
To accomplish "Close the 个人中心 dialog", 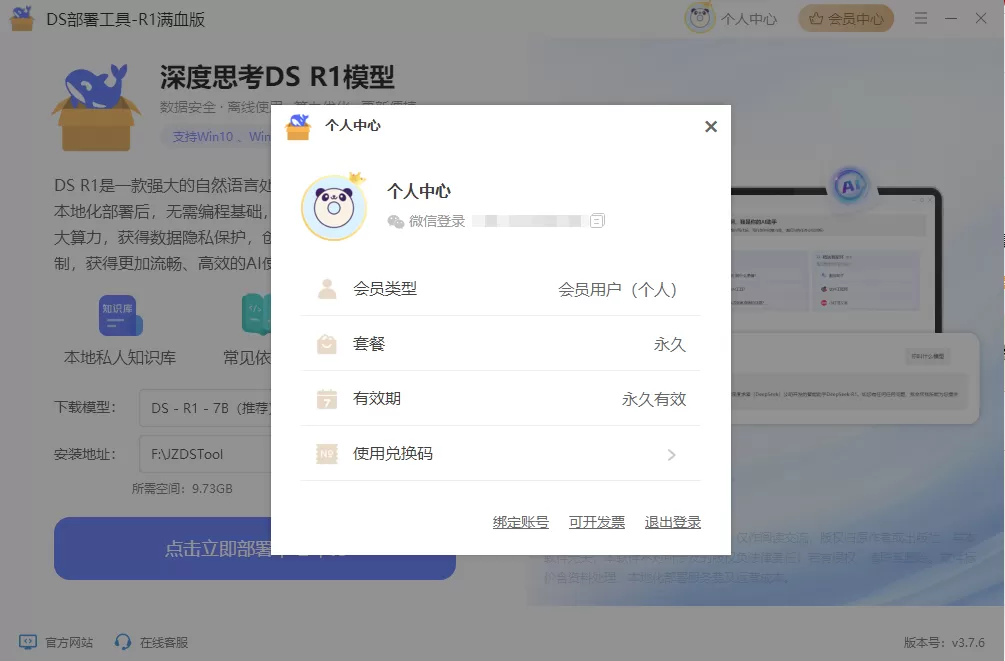I will click(x=711, y=126).
